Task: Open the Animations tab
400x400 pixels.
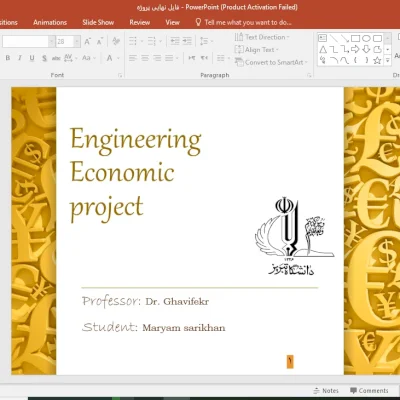Action: click(50, 22)
